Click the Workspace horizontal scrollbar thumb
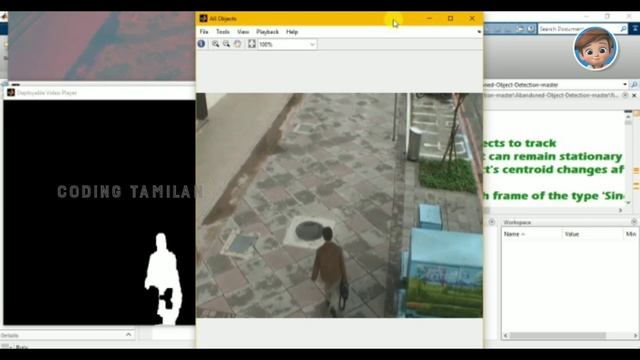 (558, 336)
